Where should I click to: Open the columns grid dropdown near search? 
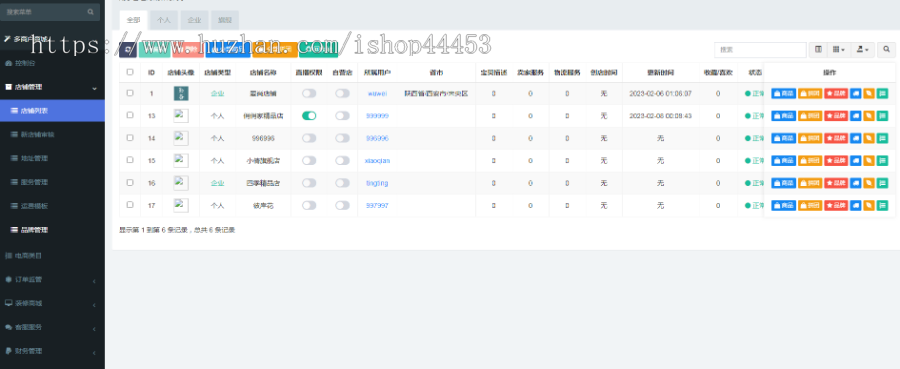pos(839,50)
